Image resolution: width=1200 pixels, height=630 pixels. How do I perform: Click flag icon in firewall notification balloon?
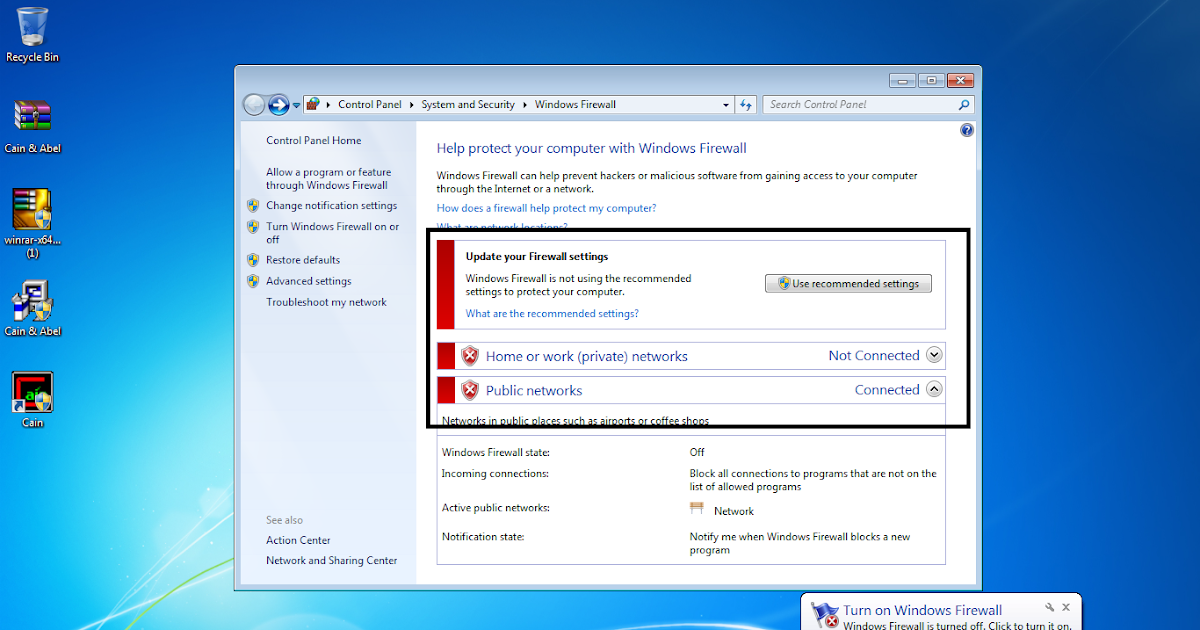pyautogui.click(x=825, y=615)
